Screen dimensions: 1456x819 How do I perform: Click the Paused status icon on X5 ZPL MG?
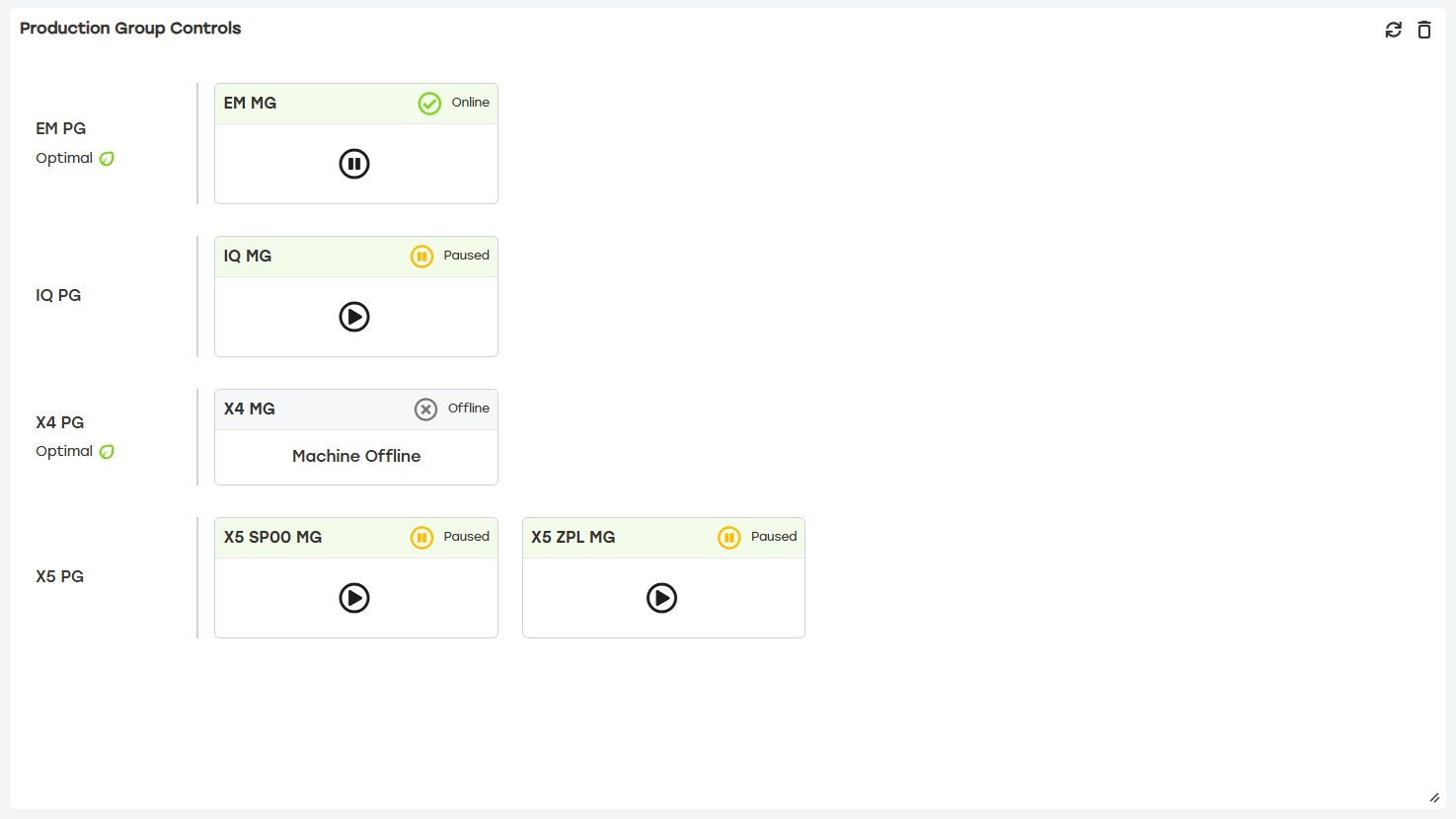tap(728, 537)
